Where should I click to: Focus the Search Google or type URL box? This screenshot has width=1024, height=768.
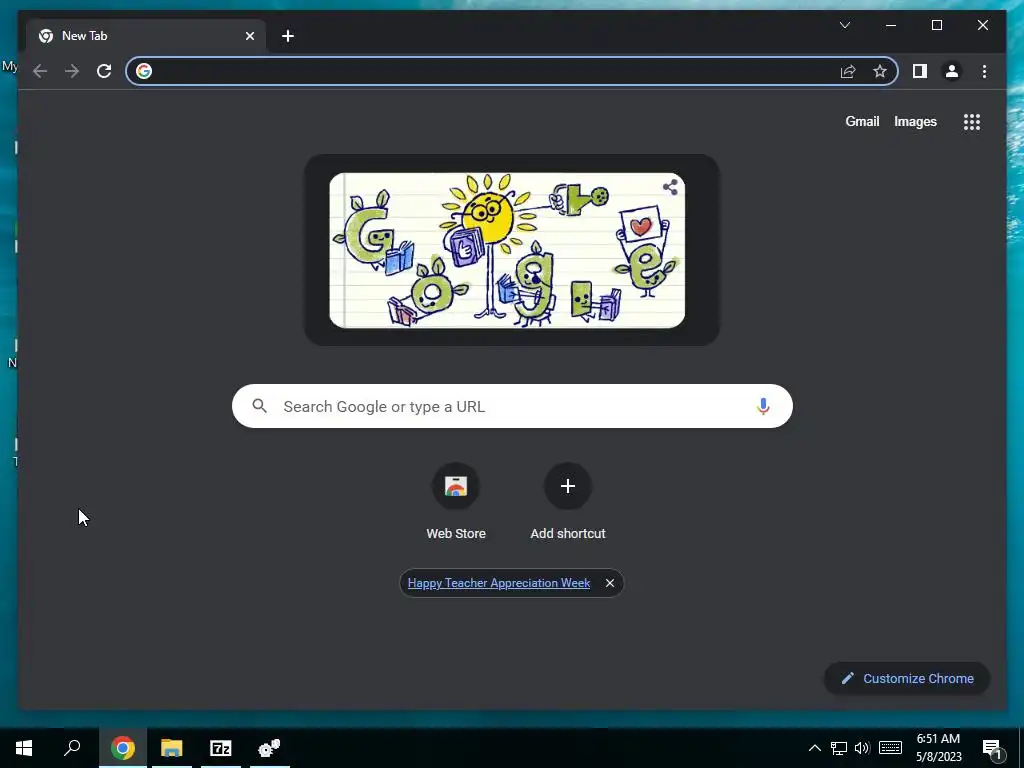pyautogui.click(x=512, y=406)
